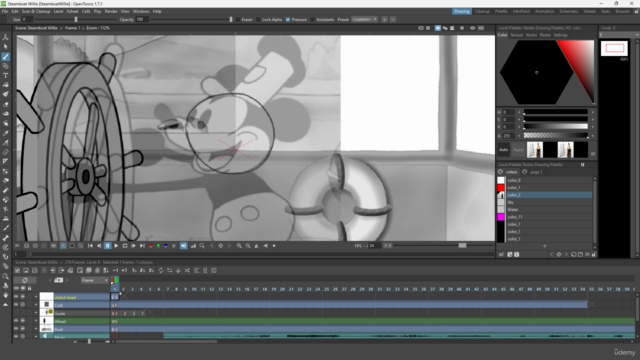Click the Apply button in the style editor

tap(518, 150)
